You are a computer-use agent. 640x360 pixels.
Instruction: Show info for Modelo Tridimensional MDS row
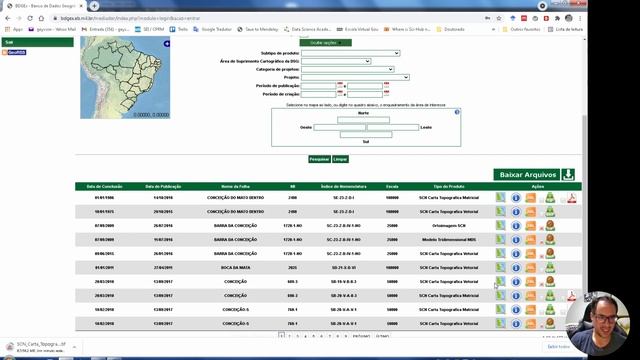(516, 240)
